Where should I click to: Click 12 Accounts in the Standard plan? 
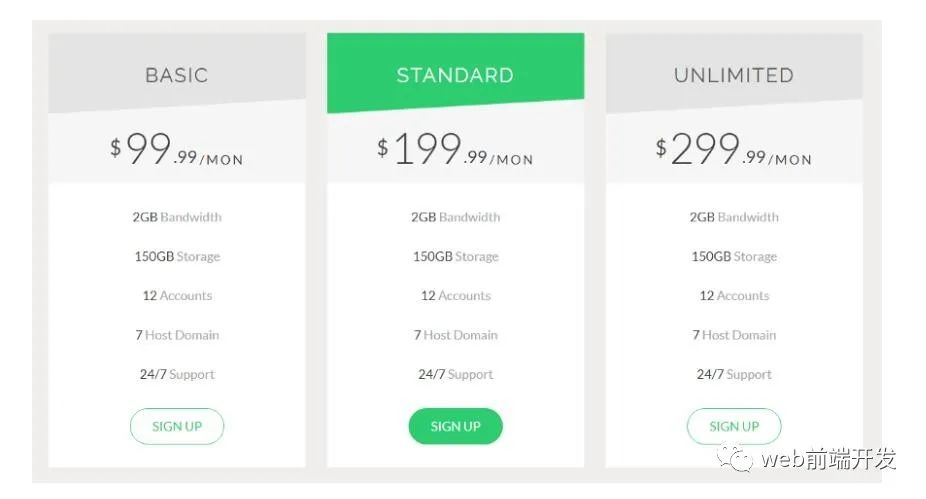[x=455, y=296]
